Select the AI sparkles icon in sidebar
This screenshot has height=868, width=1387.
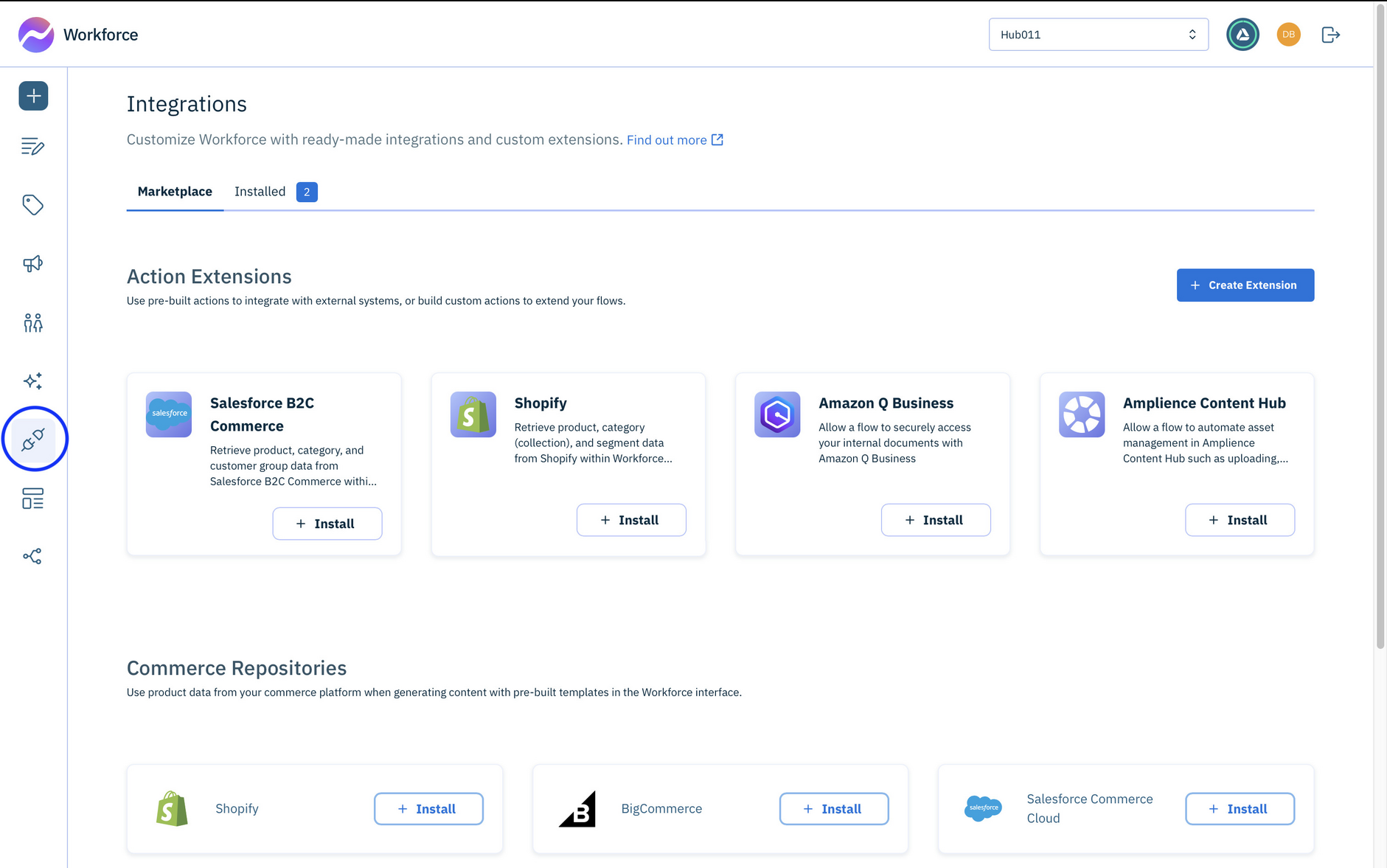[33, 381]
